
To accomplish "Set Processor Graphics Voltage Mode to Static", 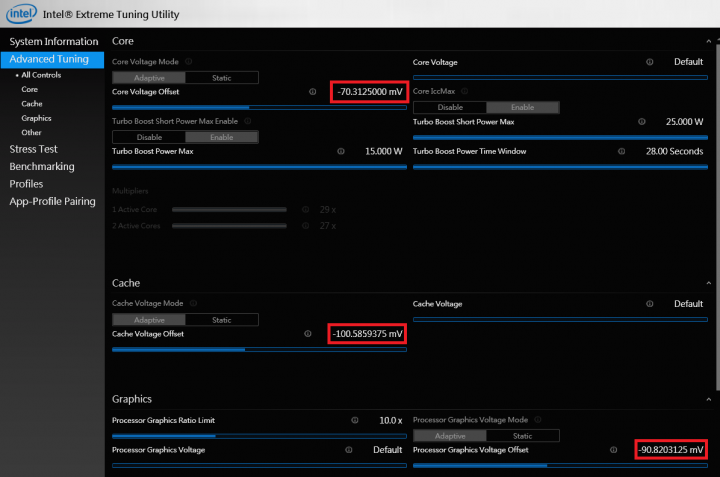I will 523,436.
